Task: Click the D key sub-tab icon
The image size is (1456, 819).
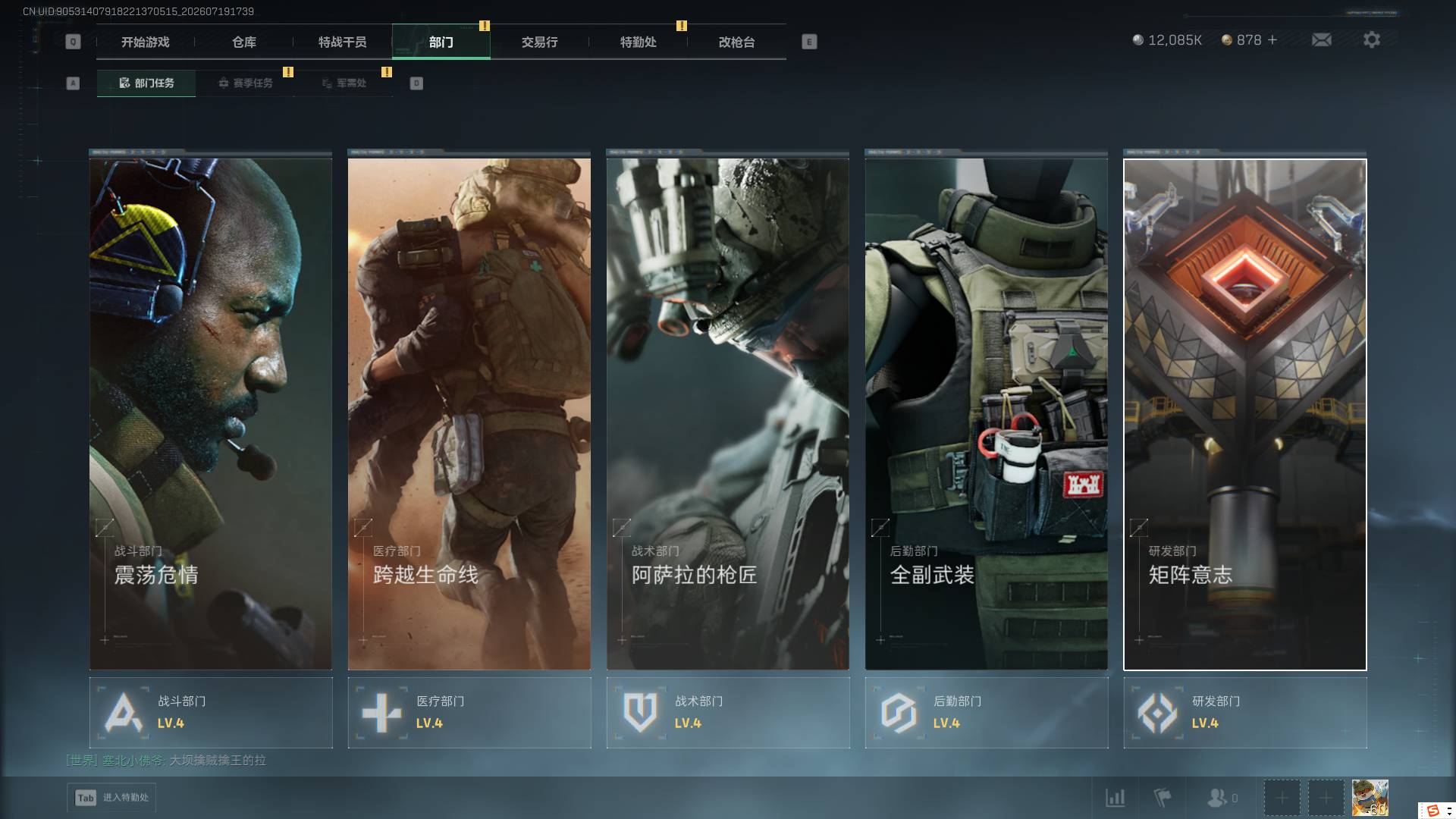Action: (x=416, y=83)
